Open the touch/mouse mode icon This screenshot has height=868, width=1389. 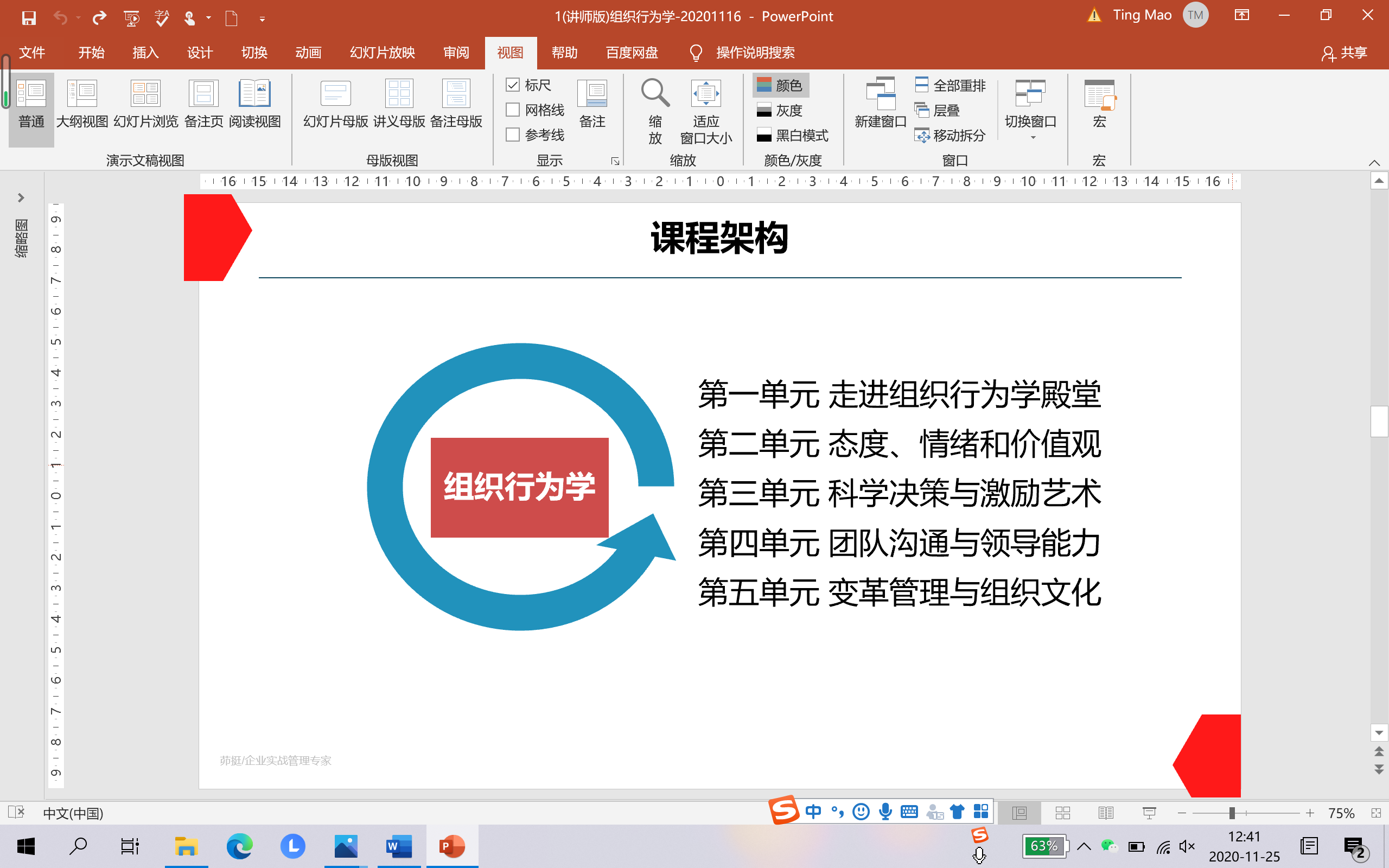tap(189, 18)
